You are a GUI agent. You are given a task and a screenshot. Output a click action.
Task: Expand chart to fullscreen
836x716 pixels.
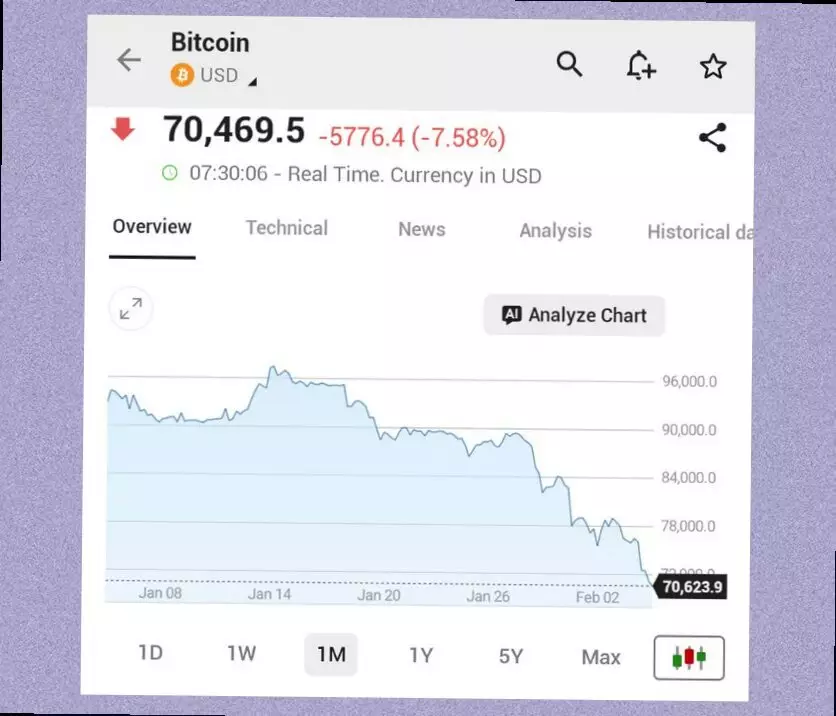[131, 310]
